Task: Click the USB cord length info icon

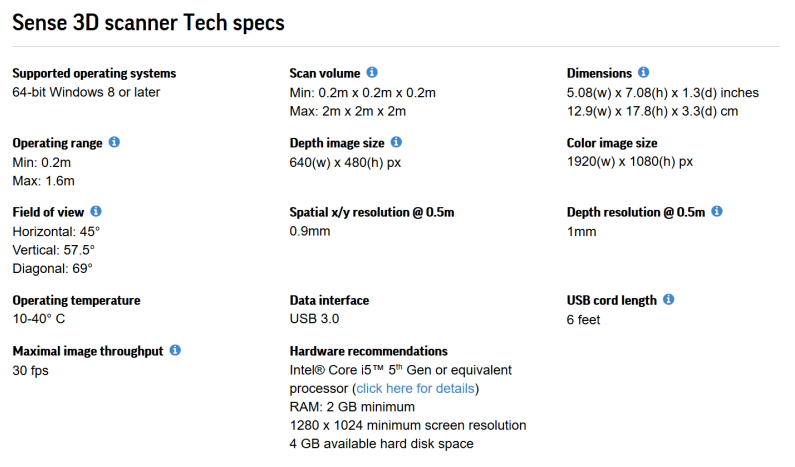Action: point(669,299)
